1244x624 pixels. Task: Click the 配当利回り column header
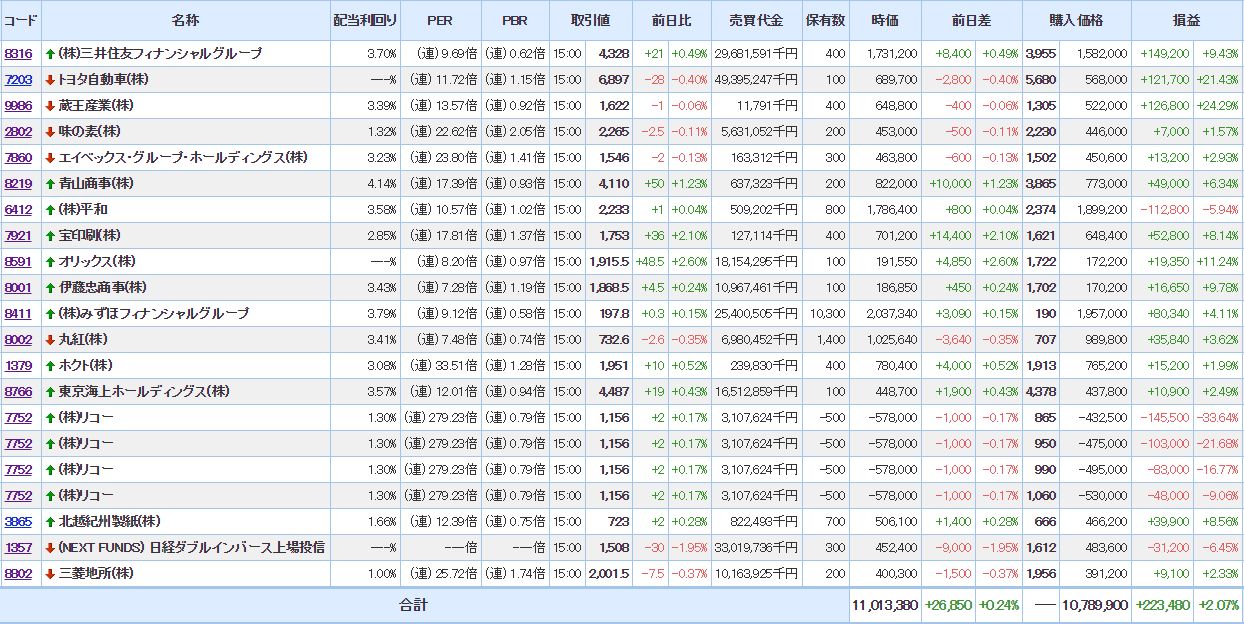(x=364, y=20)
